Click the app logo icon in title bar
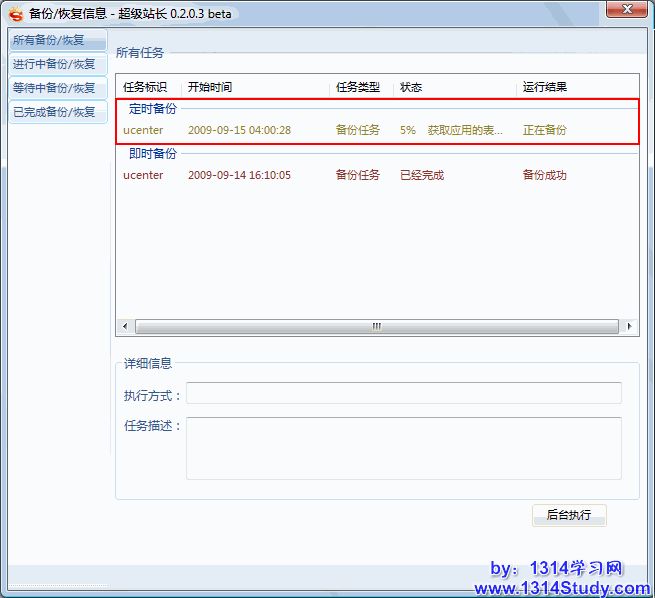Viewport: 655px width, 598px height. 15,13
